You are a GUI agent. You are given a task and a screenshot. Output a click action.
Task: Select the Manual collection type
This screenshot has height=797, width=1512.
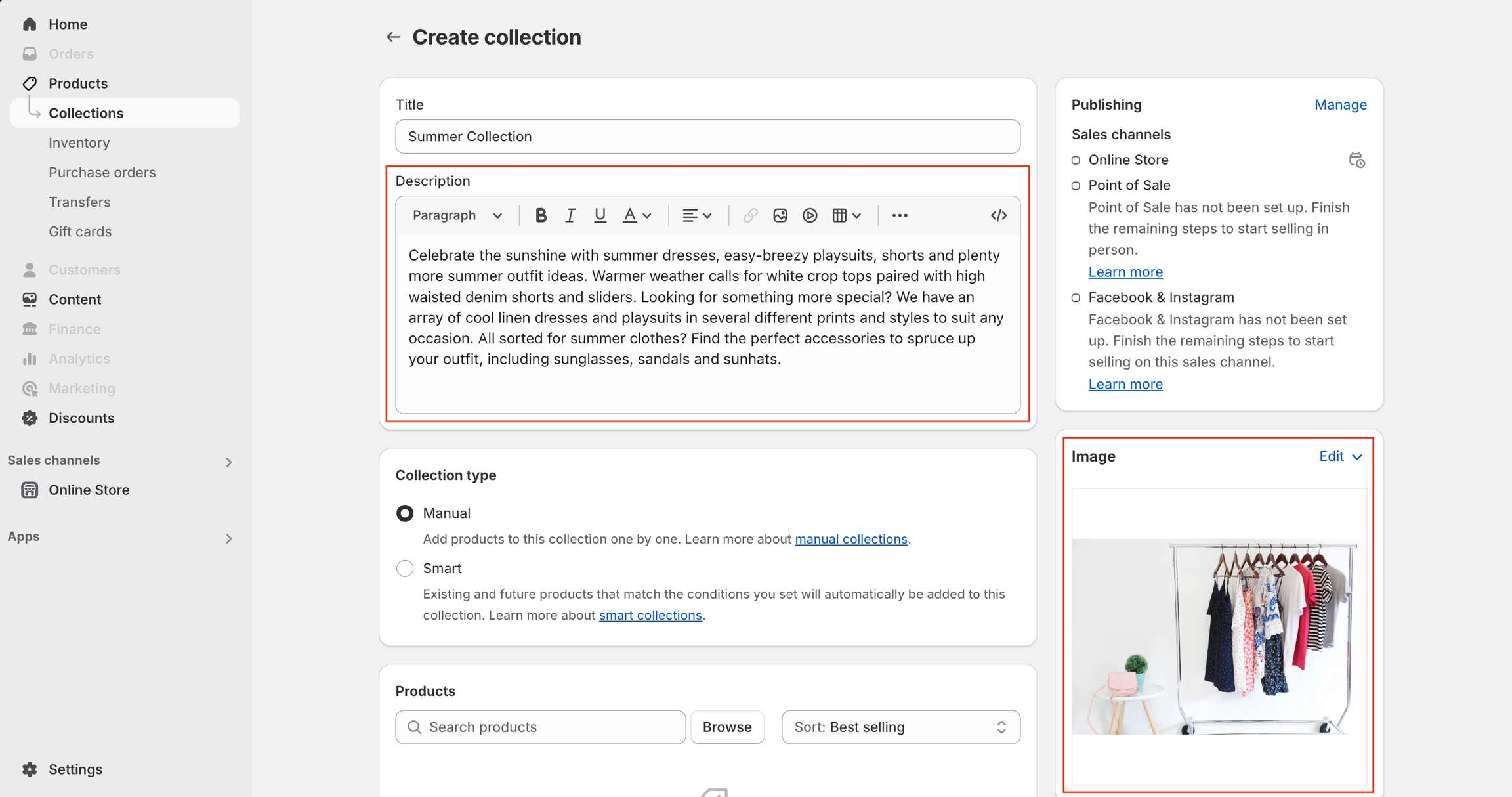click(x=405, y=513)
